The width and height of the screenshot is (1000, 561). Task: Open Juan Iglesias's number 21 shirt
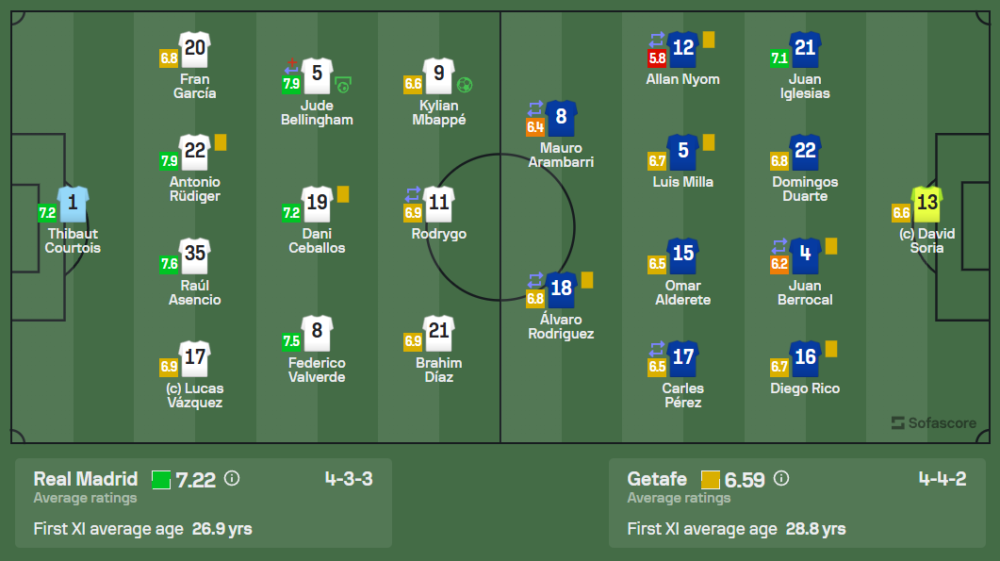[805, 49]
